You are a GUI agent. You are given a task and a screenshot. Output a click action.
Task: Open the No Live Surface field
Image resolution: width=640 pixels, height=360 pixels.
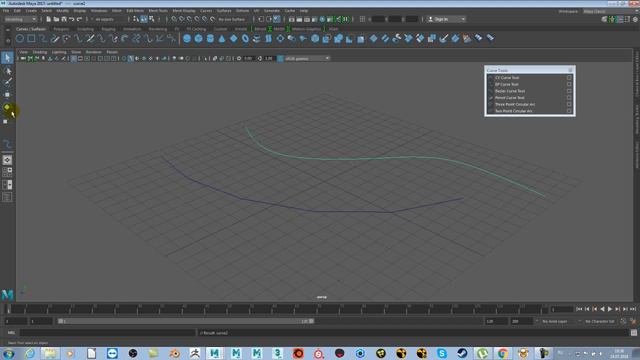point(232,19)
